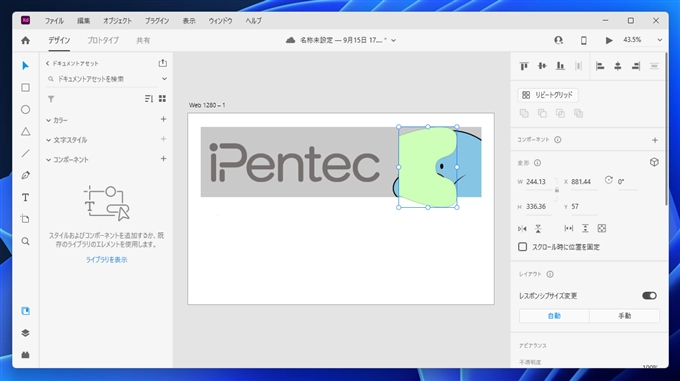Change asset sort order

149,99
